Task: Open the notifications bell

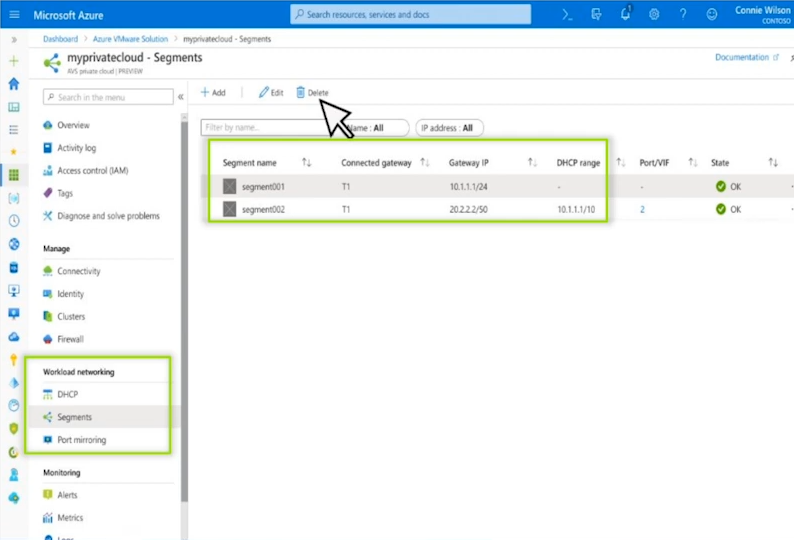Action: [x=625, y=14]
